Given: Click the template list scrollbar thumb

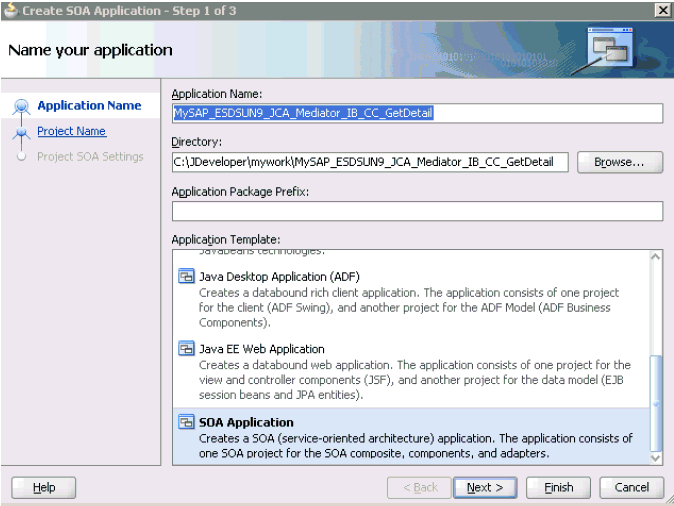Looking at the screenshot, I should pos(656,403).
